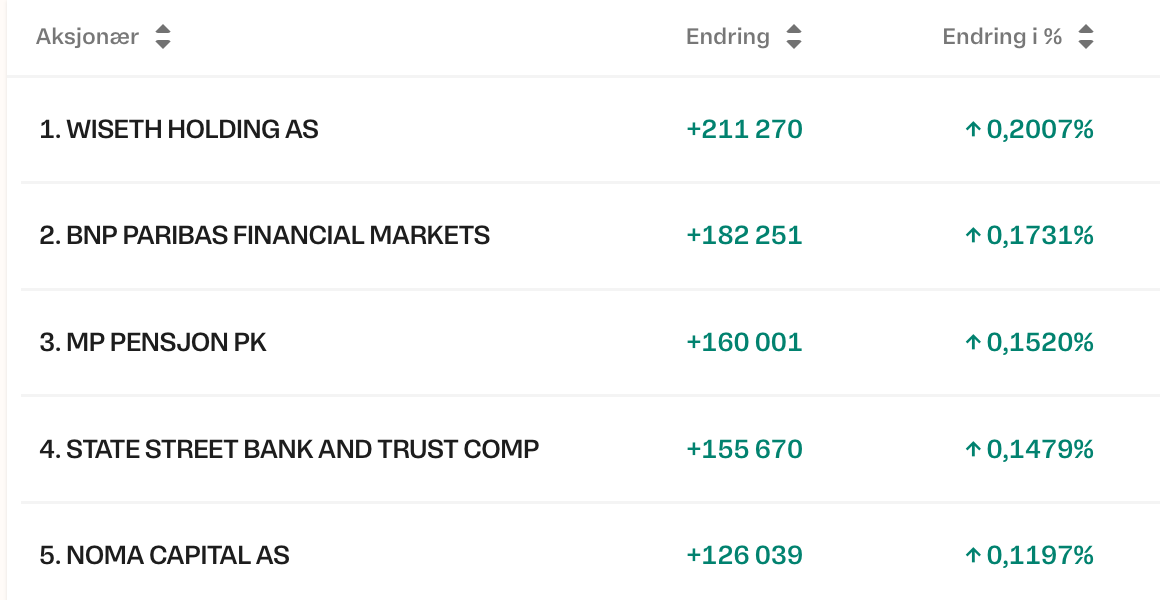This screenshot has height=600, width=1160.
Task: Click up arrow beside 0,1479%
Action: click(972, 450)
